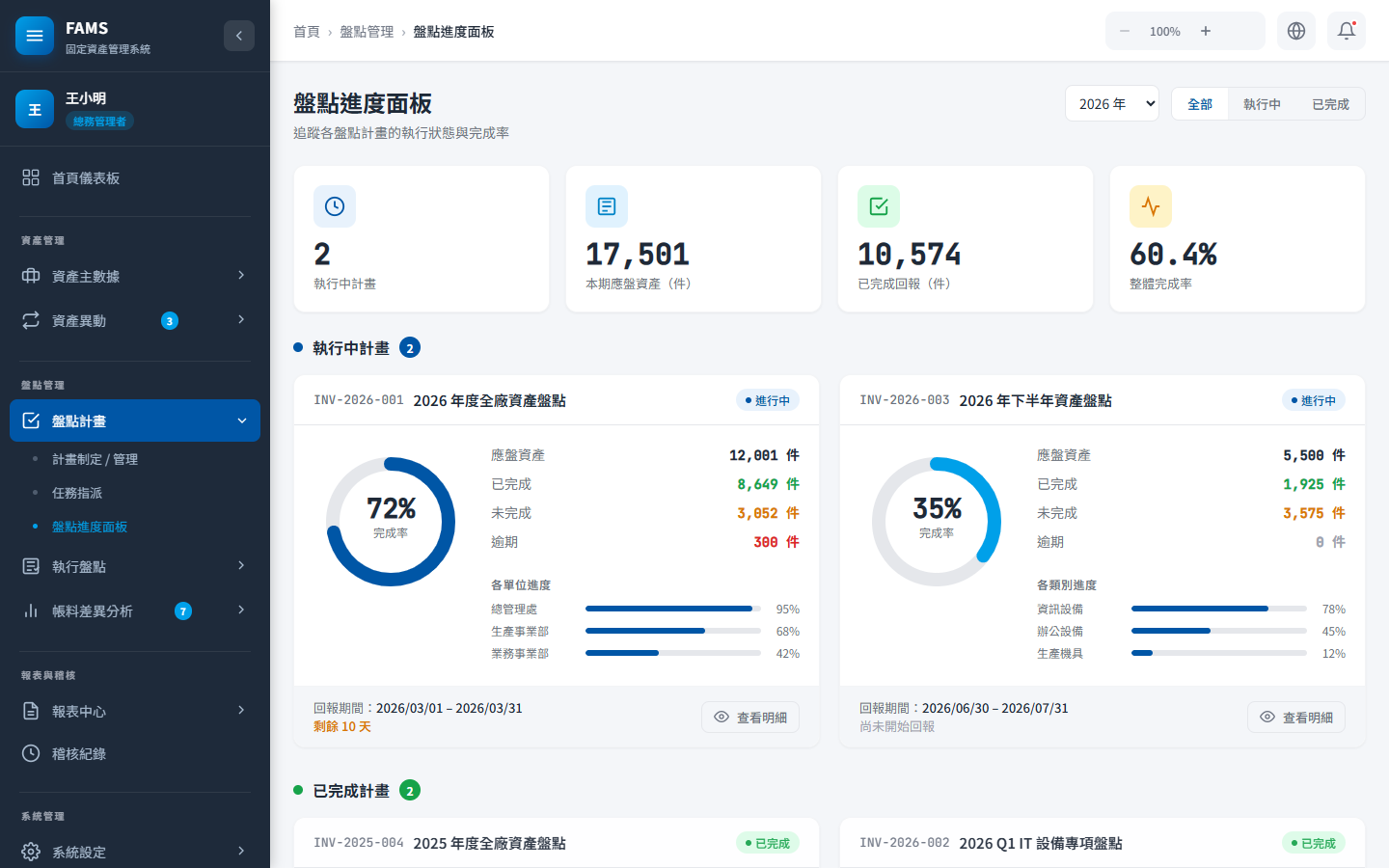The height and width of the screenshot is (868, 1389).
Task: Switch filter to 已完成
Action: click(1330, 104)
